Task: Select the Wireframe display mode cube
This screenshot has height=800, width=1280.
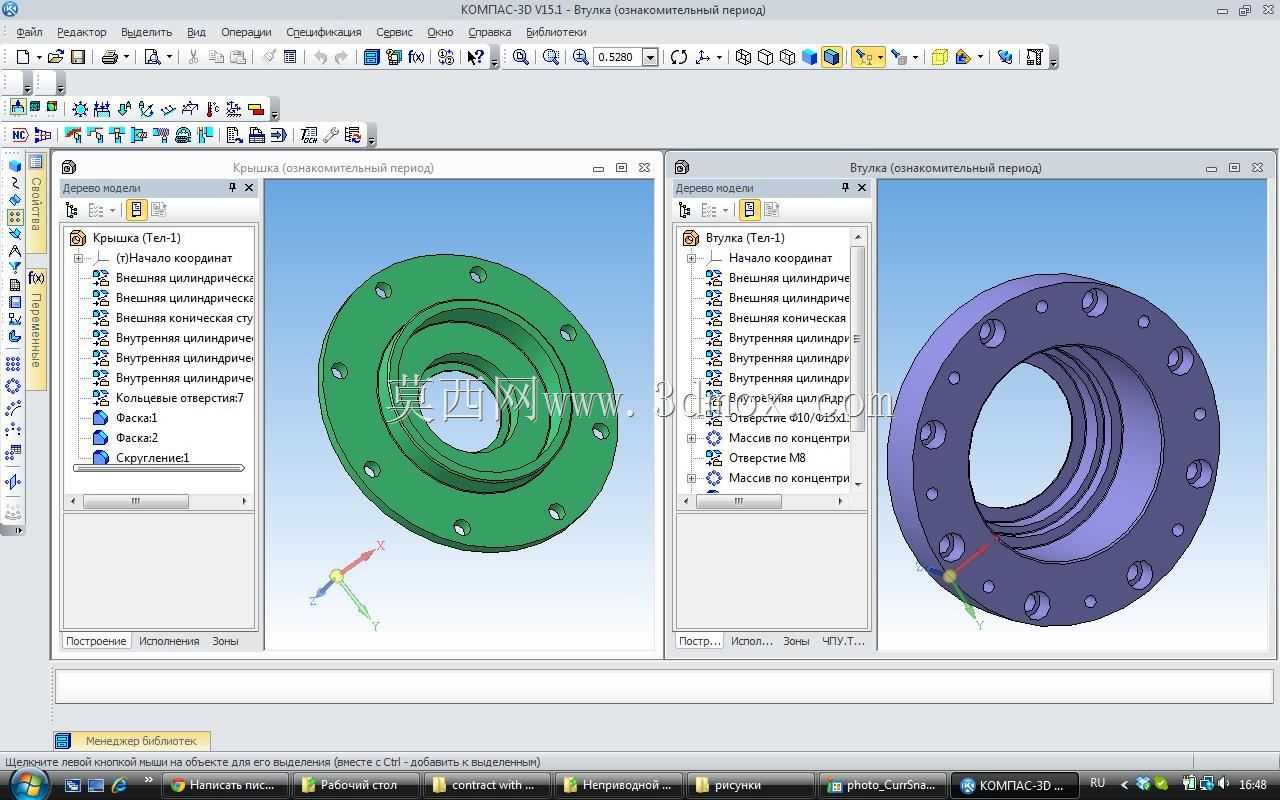Action: point(743,57)
